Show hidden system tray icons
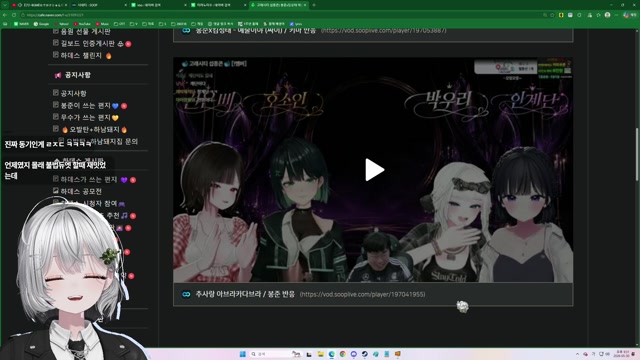The width and height of the screenshot is (640, 360). pyautogui.click(x=577, y=354)
